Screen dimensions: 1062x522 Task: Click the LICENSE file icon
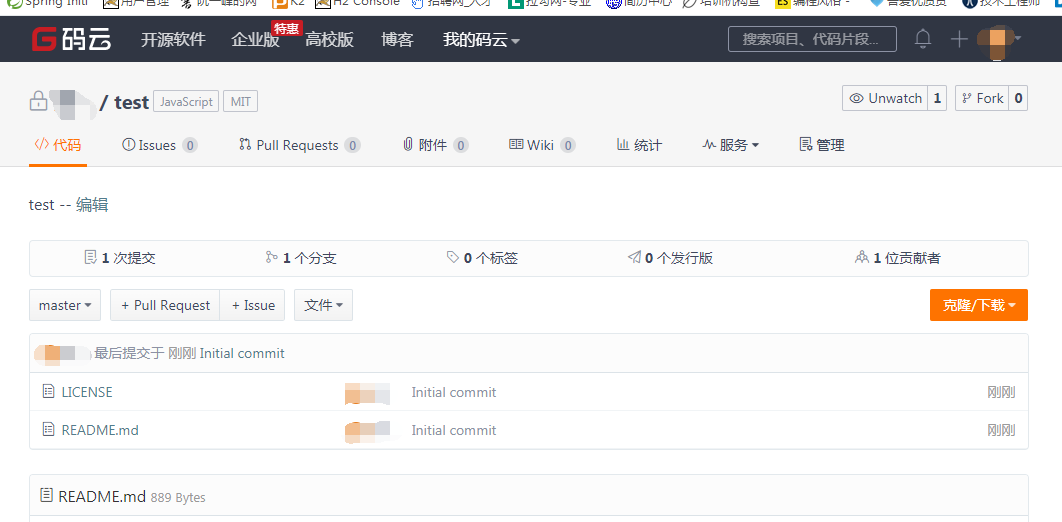tap(48, 392)
